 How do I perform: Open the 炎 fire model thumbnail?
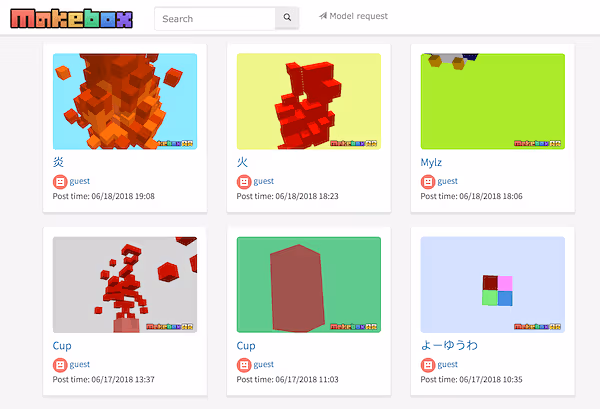pos(125,101)
